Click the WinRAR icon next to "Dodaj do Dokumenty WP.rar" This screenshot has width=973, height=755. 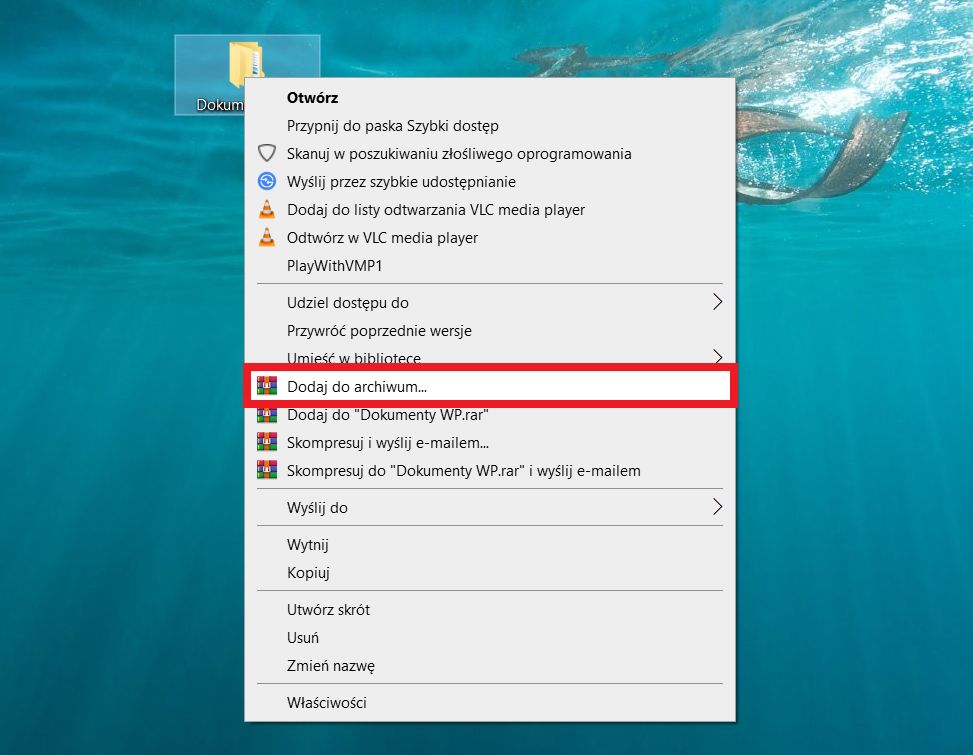[266, 414]
